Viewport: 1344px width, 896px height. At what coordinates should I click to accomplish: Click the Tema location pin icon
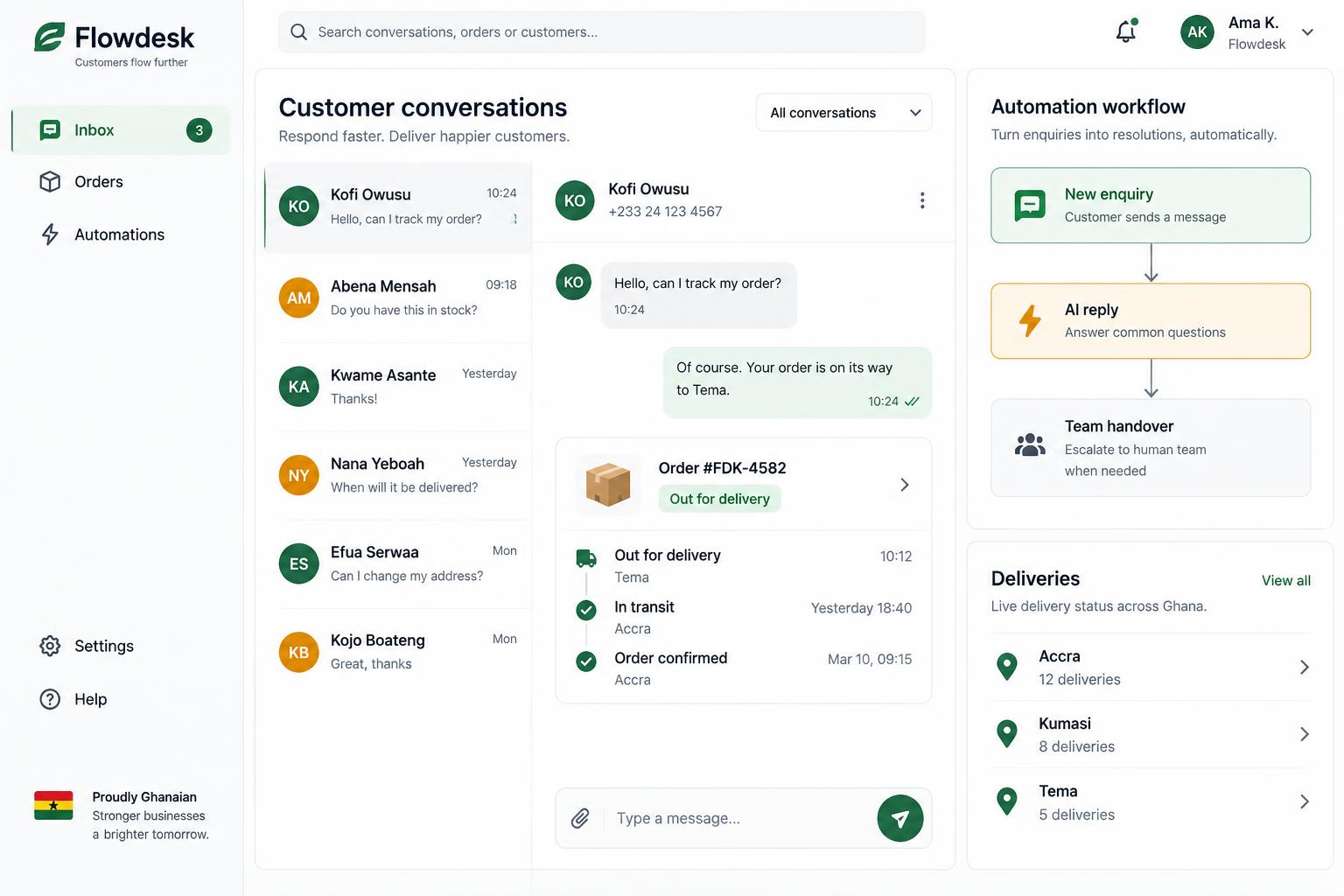tap(1007, 801)
